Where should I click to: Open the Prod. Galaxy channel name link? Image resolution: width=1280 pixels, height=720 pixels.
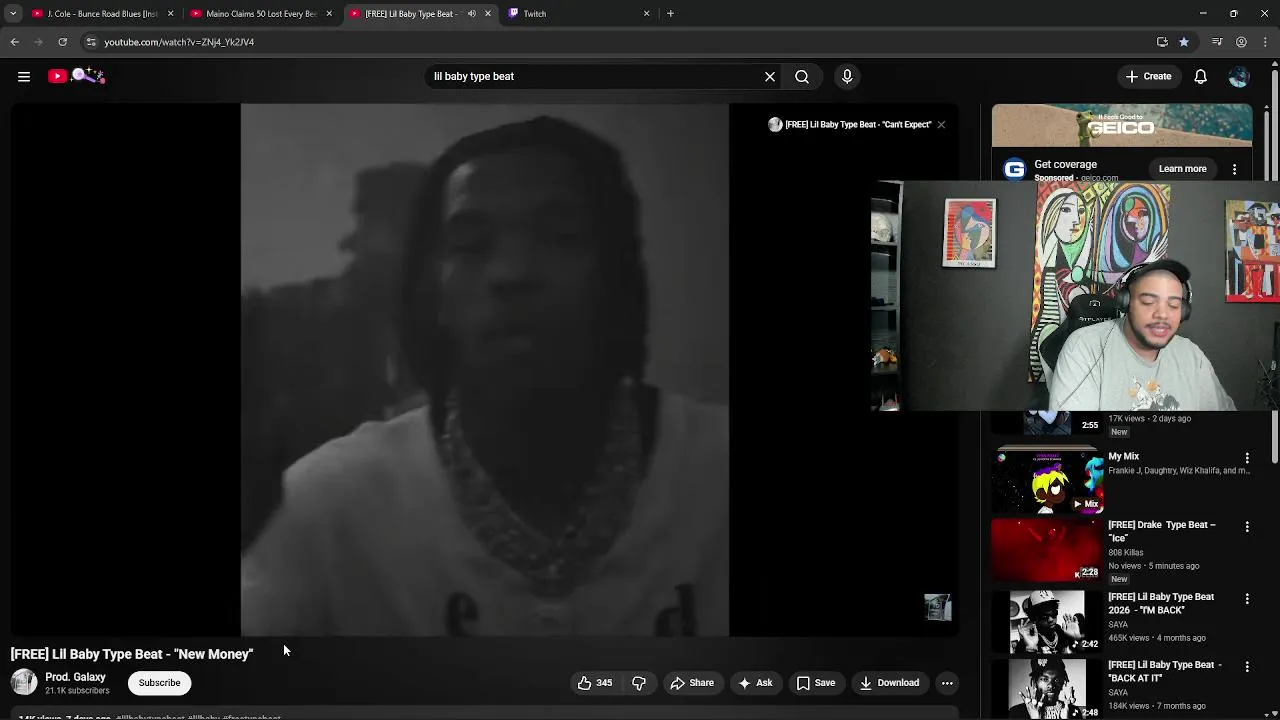pyautogui.click(x=75, y=677)
